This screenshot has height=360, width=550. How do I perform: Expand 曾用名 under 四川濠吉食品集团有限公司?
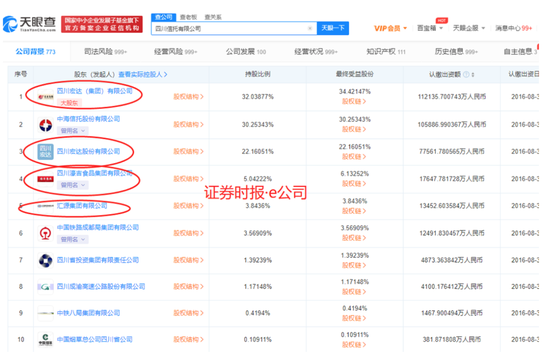click(73, 185)
